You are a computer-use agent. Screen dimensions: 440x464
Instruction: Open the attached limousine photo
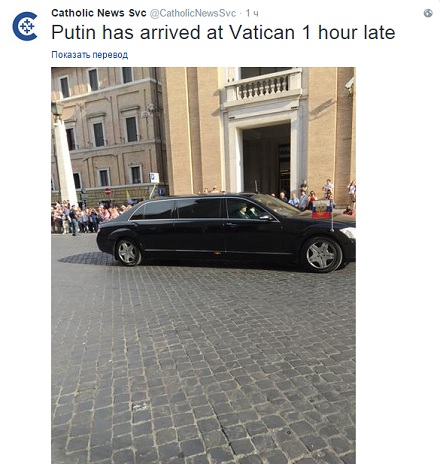pyautogui.click(x=203, y=265)
